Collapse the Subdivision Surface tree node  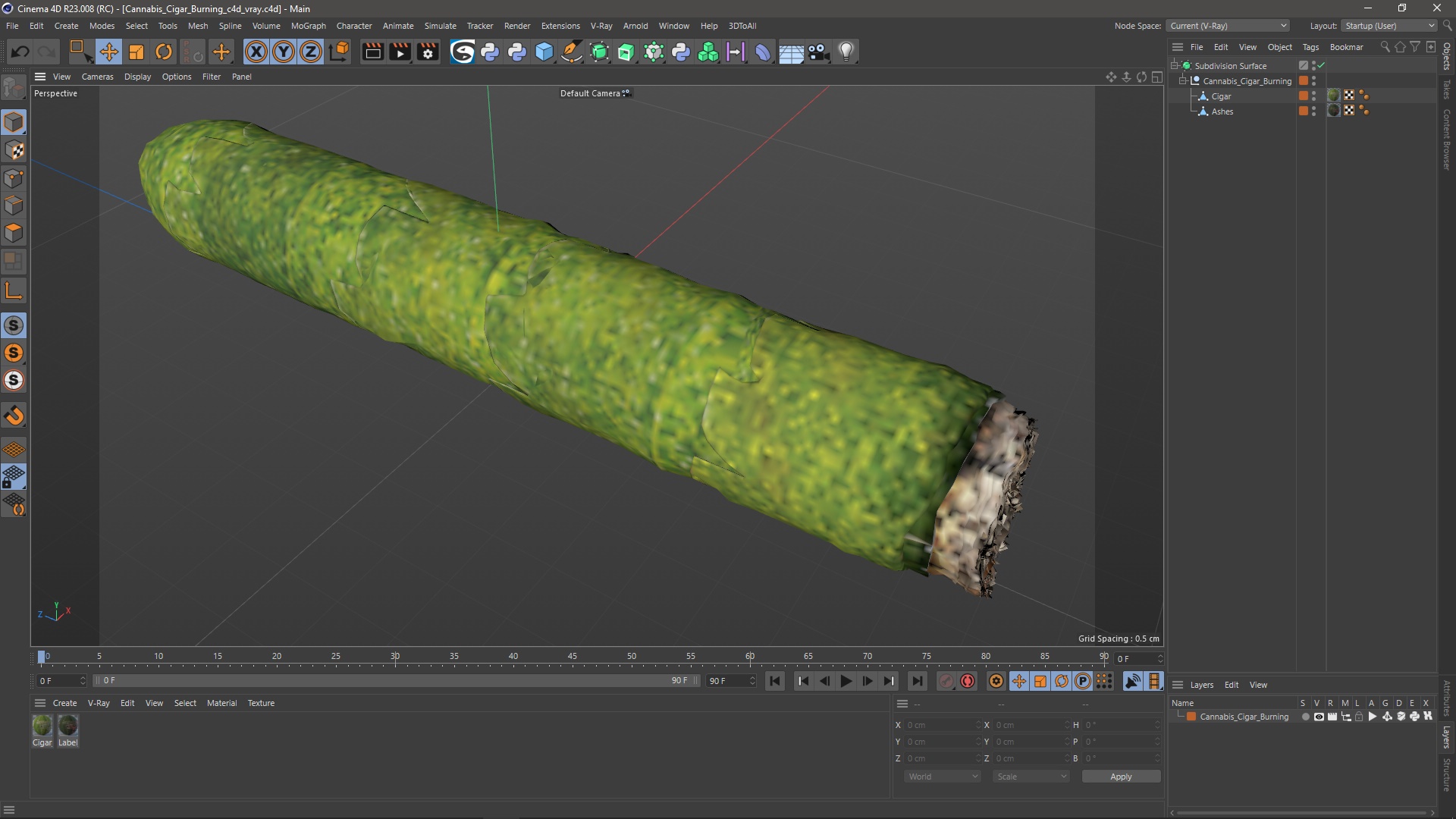tap(1174, 66)
